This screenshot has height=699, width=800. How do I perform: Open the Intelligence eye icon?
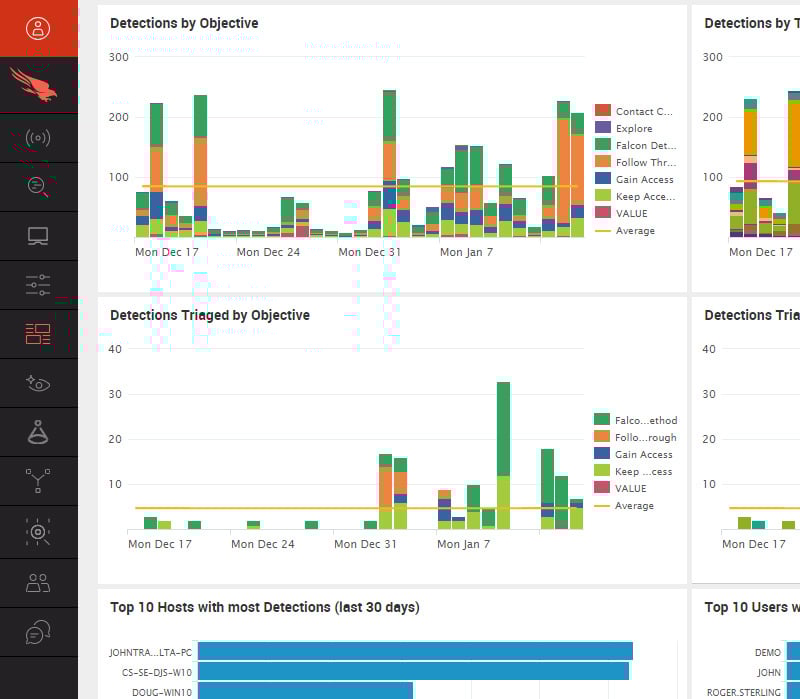tap(38, 383)
